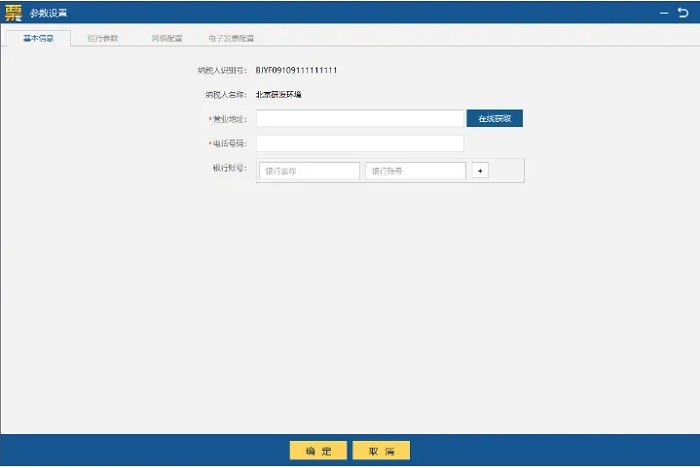This screenshot has height=468, width=700.
Task: Click the 参数设置 window title text
Action: click(49, 12)
